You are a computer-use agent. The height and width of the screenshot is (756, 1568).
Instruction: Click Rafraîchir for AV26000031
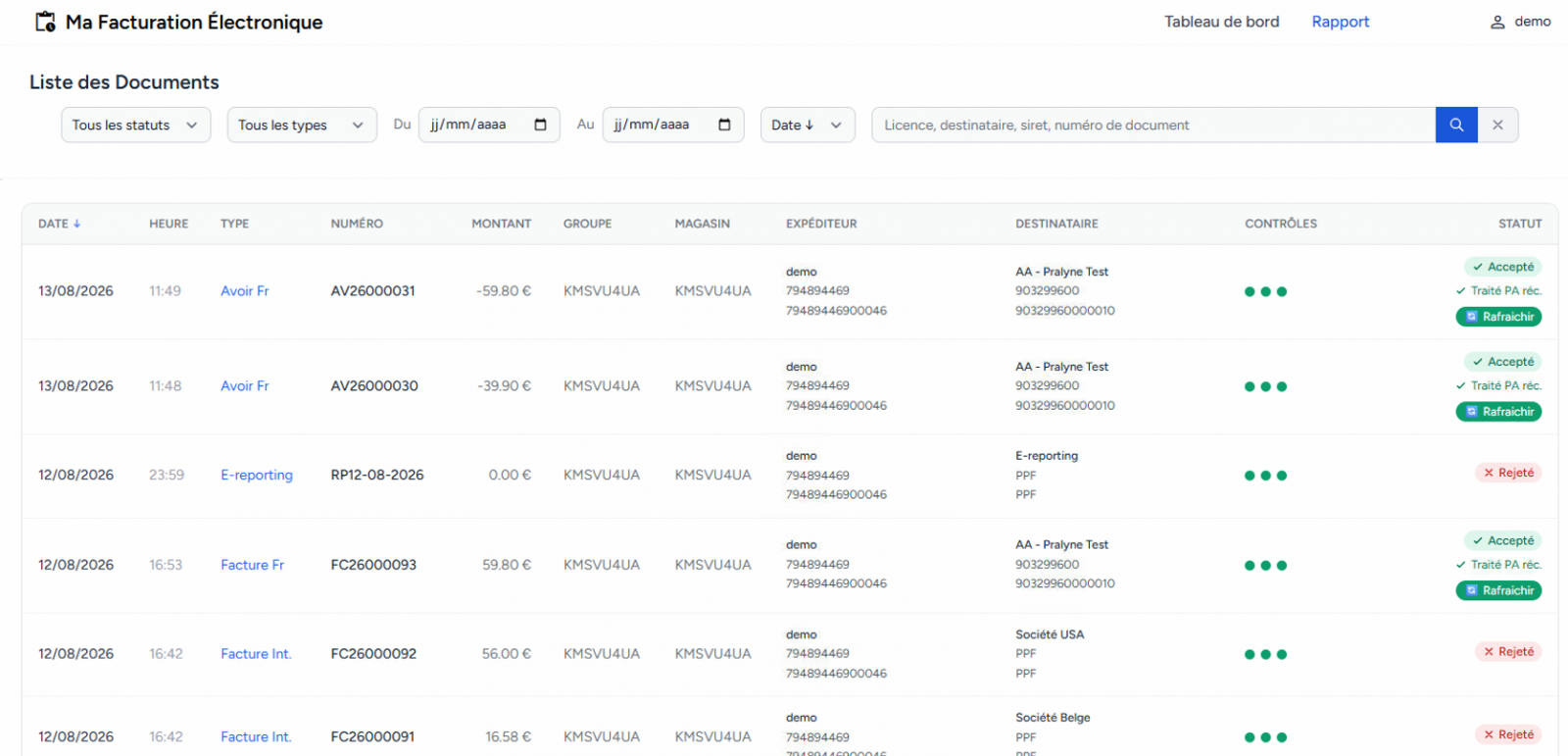[1498, 317]
